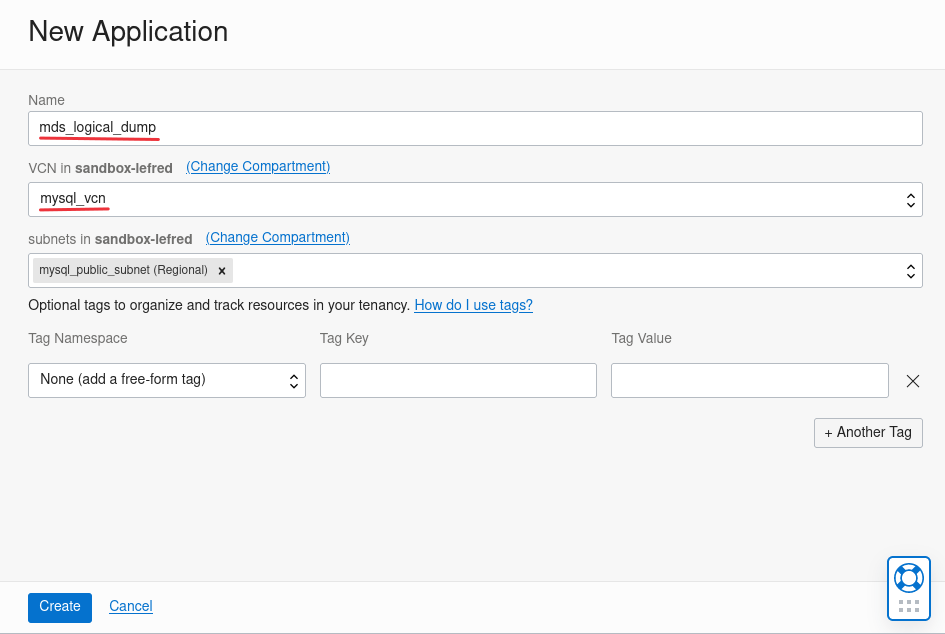Screen dimensions: 945x634
Task: Click the VCN selector chevron icon
Action: (910, 199)
